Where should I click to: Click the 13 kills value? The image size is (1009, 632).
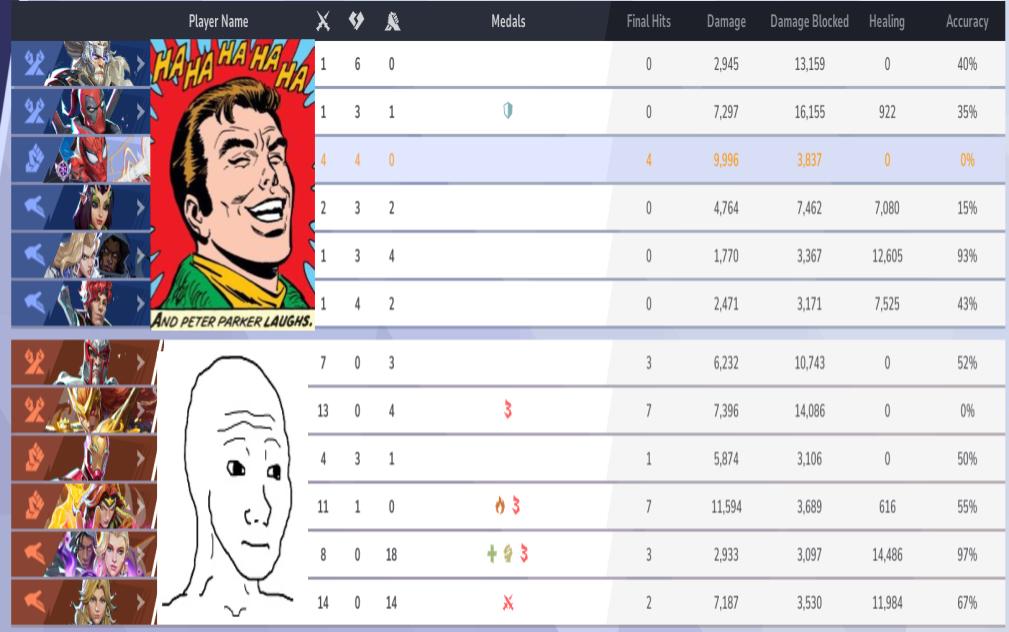(x=323, y=411)
